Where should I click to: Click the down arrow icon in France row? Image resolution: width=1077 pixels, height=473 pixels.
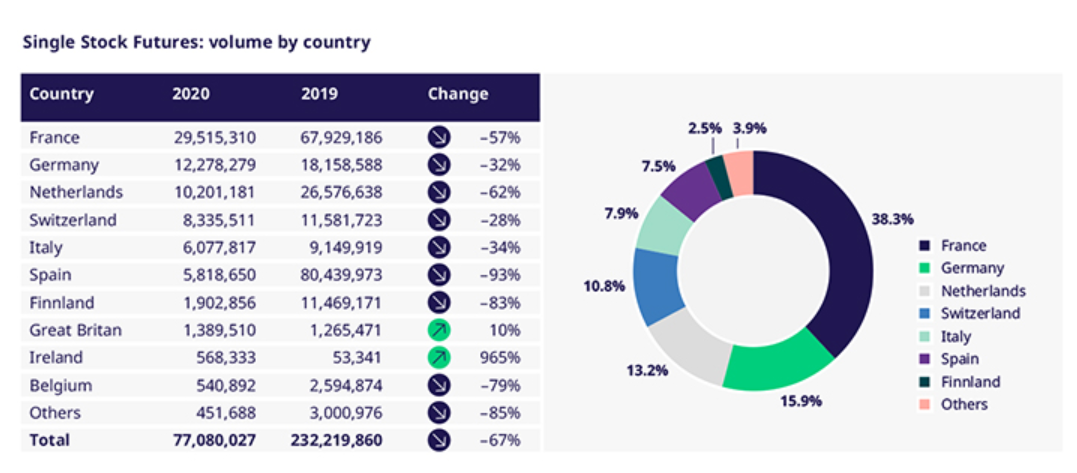tap(439, 138)
